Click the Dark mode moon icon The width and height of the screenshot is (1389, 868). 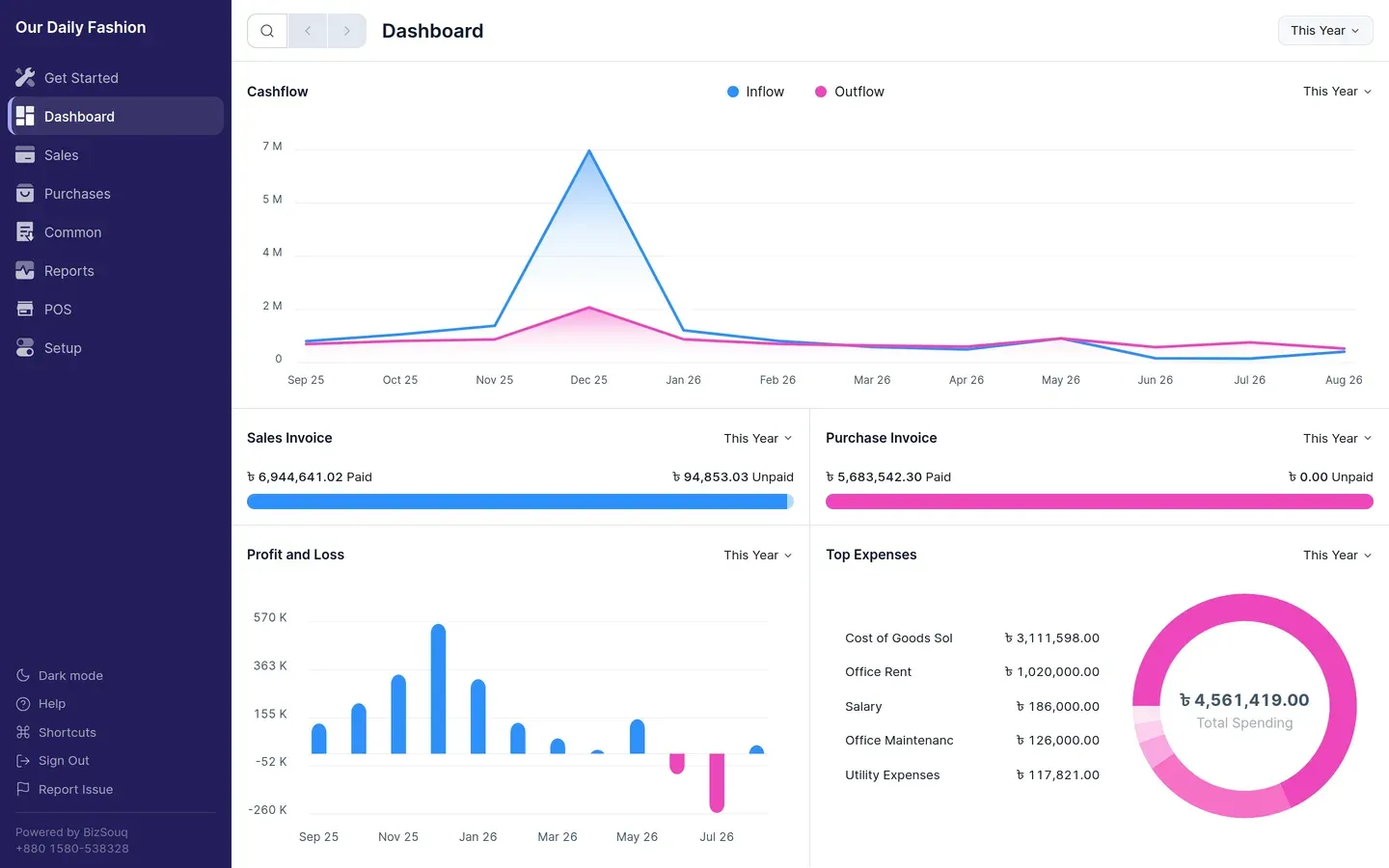click(x=23, y=675)
